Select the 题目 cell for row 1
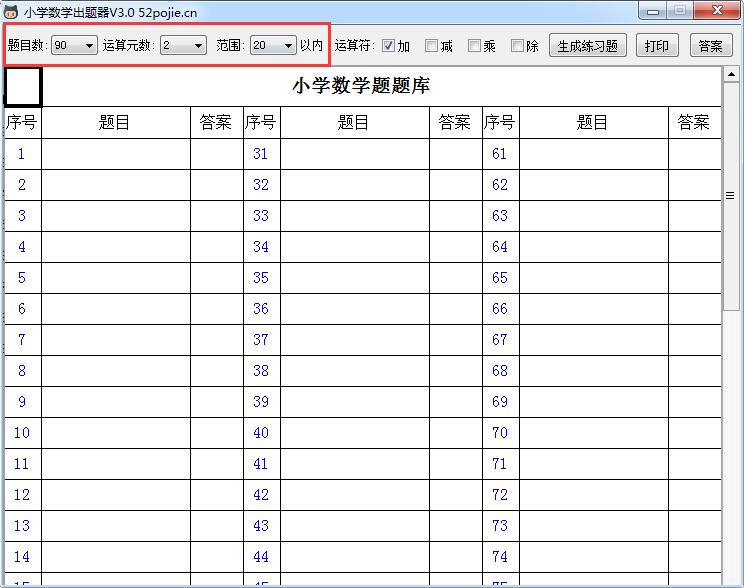The image size is (744, 588). pyautogui.click(x=115, y=154)
